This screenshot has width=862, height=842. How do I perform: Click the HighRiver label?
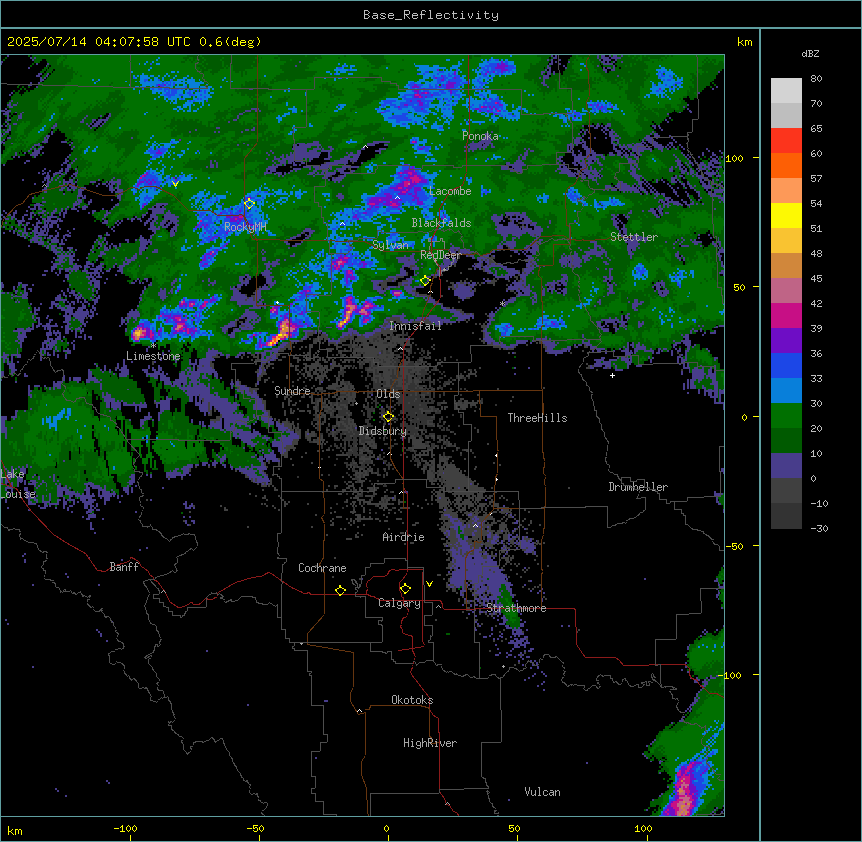click(x=430, y=743)
